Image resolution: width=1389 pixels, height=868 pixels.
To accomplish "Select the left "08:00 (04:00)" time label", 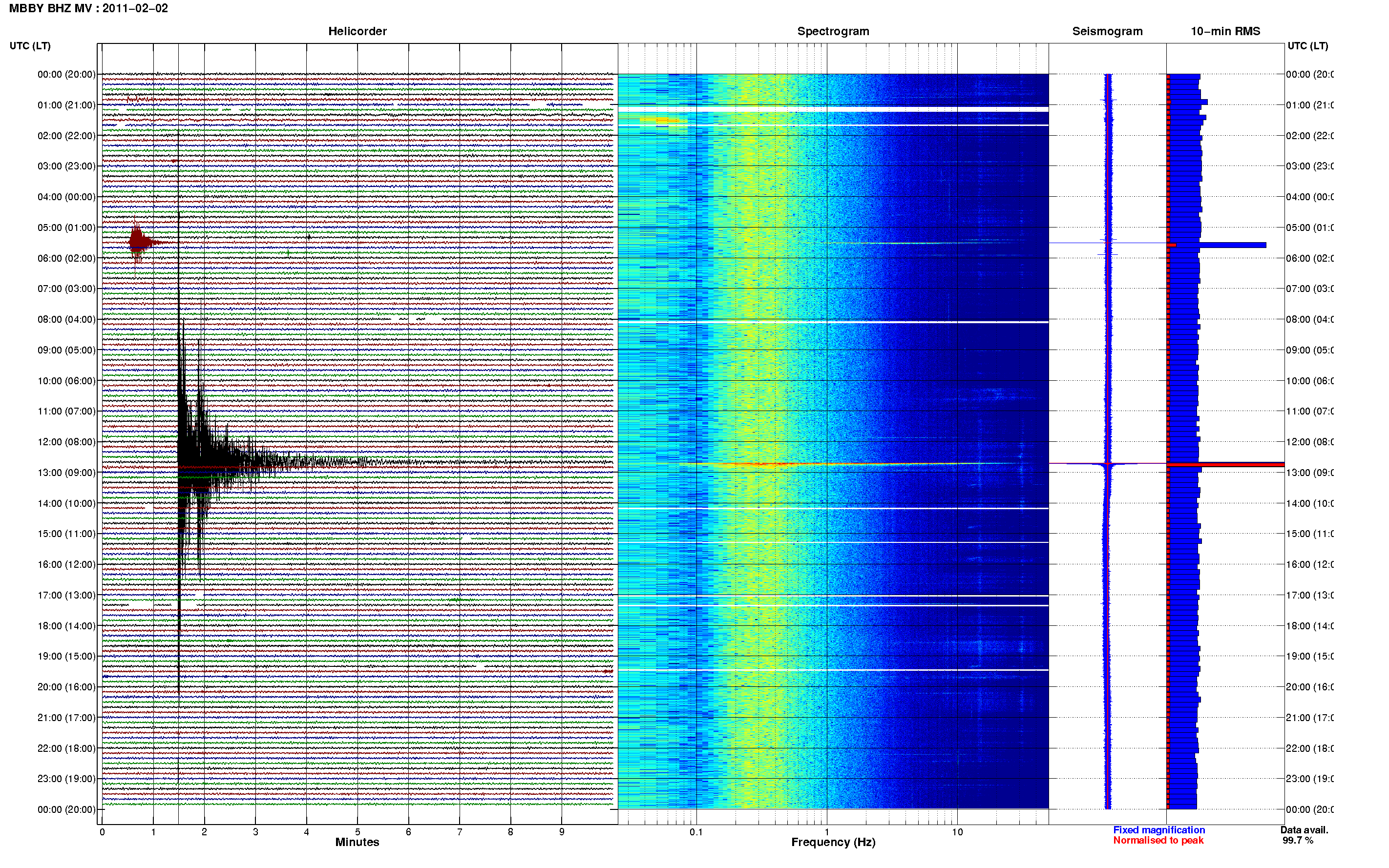I will pos(66,319).
